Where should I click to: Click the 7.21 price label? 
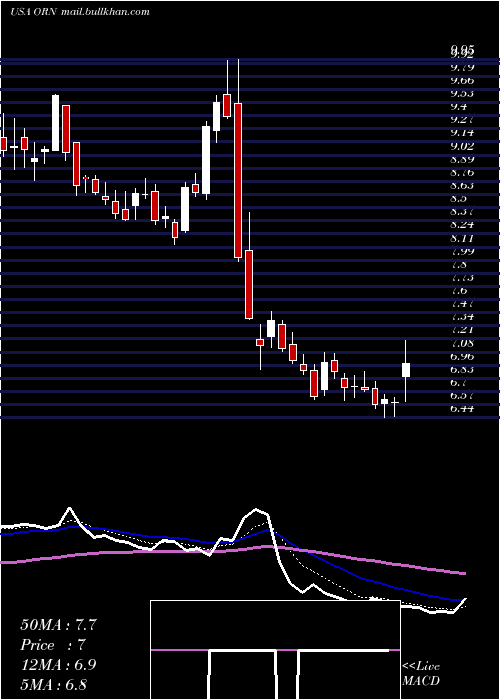click(x=462, y=330)
